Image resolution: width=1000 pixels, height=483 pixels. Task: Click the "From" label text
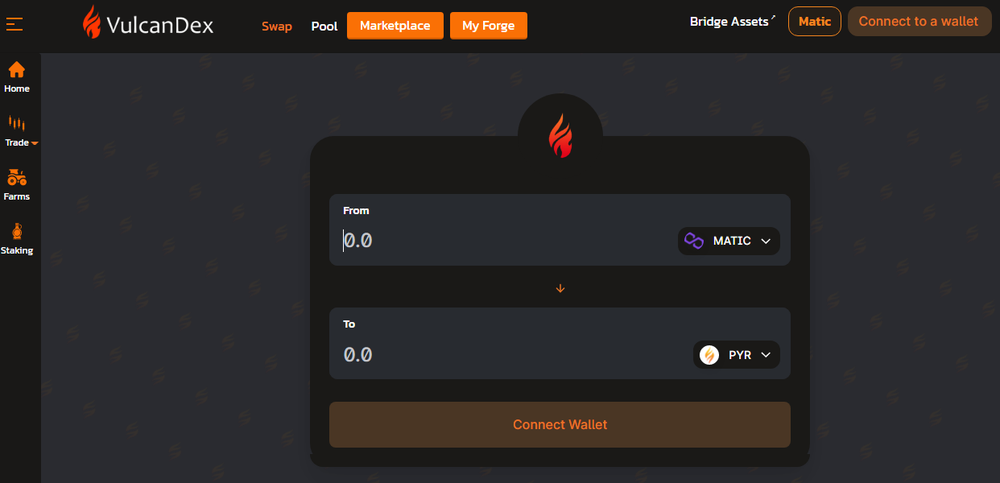356,211
